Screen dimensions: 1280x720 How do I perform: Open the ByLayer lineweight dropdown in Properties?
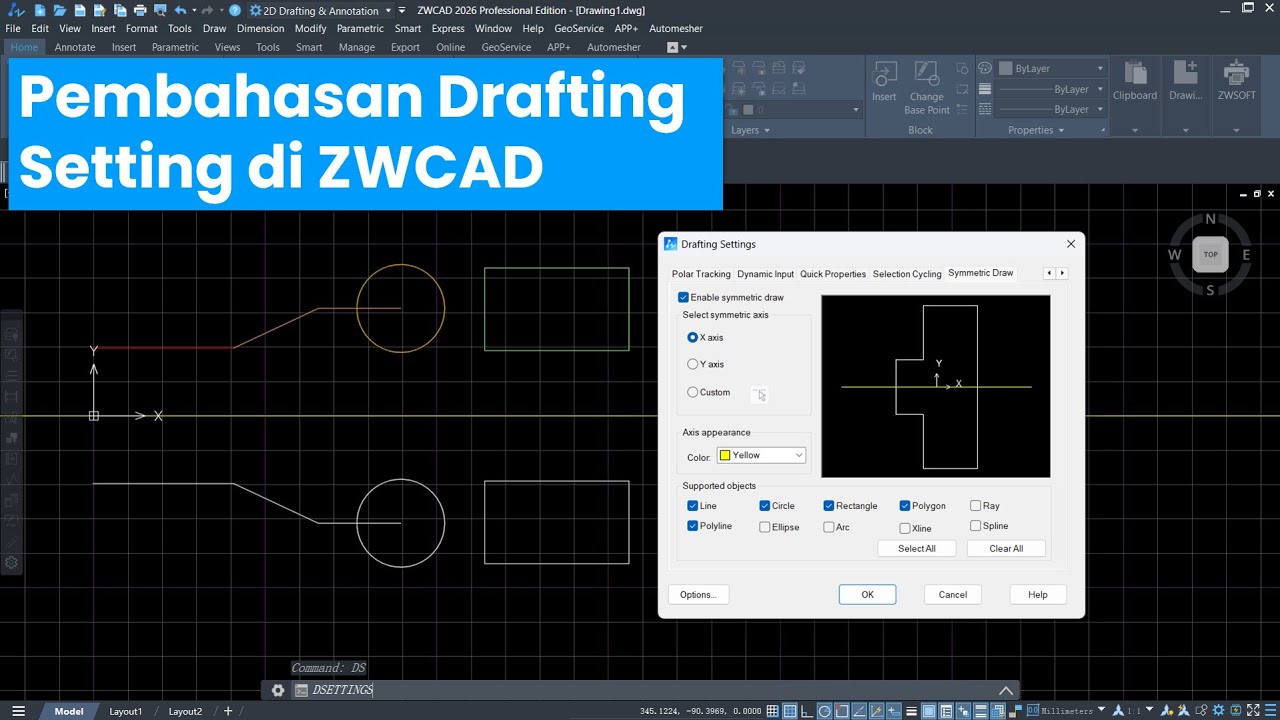[x=1051, y=89]
